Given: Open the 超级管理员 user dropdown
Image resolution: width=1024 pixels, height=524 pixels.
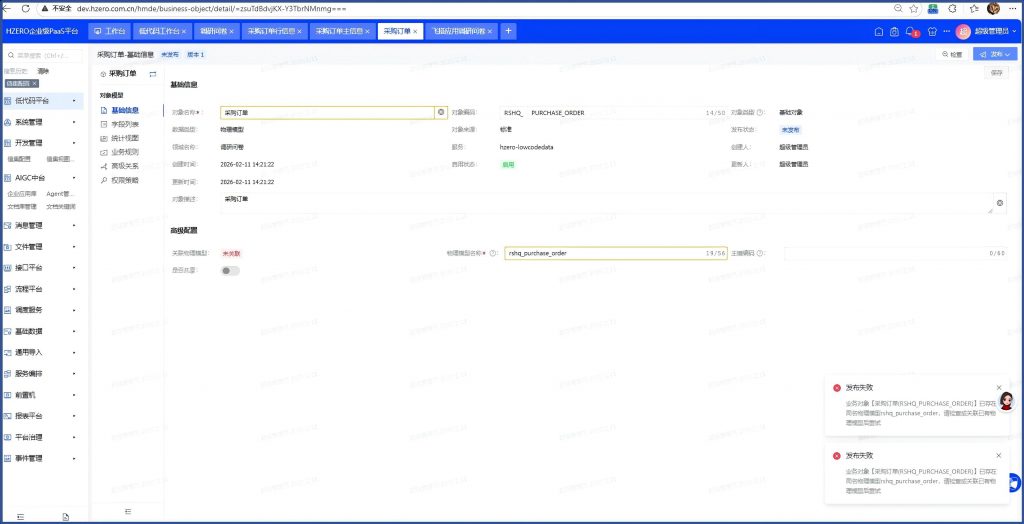Looking at the screenshot, I should tap(987, 31).
